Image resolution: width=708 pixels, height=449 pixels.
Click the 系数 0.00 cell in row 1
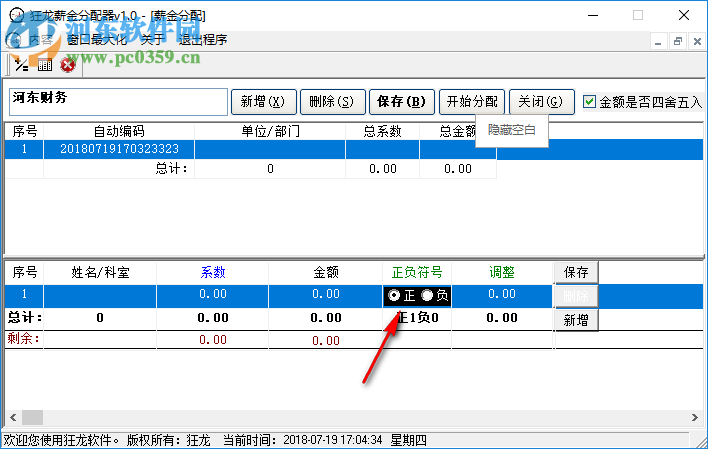213,296
